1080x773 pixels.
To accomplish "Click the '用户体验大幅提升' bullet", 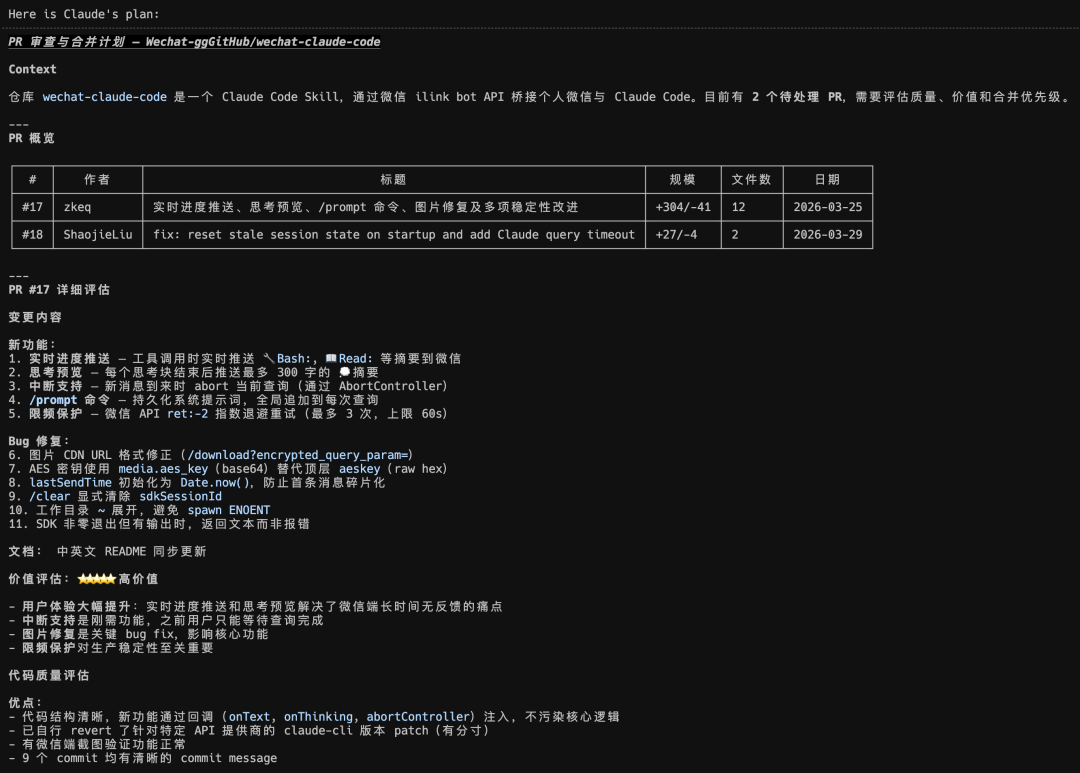I will pos(256,606).
